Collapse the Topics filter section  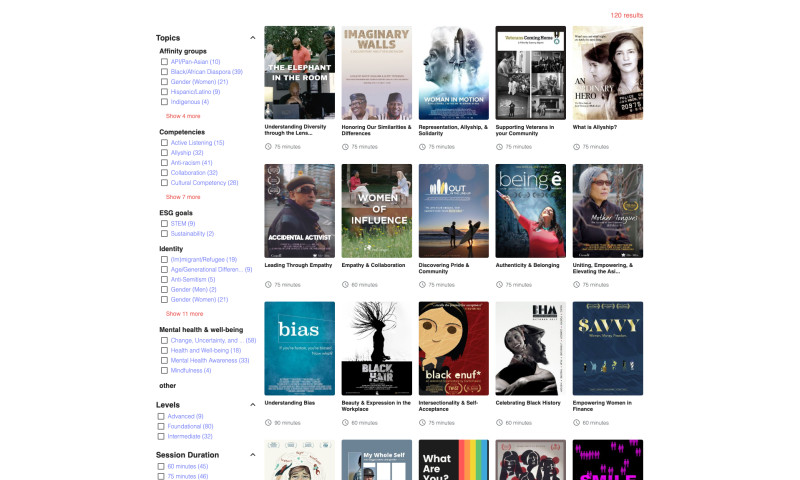pyautogui.click(x=252, y=38)
